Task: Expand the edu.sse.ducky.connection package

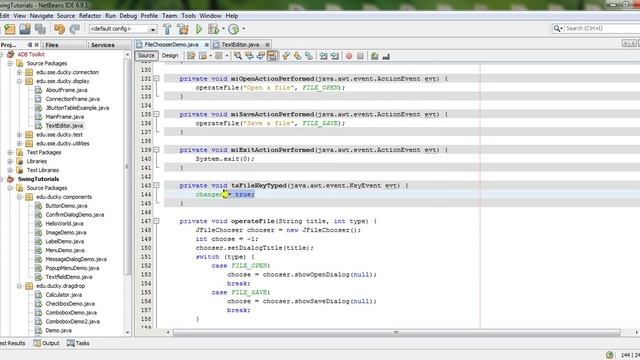Action: pyautogui.click(x=19, y=72)
